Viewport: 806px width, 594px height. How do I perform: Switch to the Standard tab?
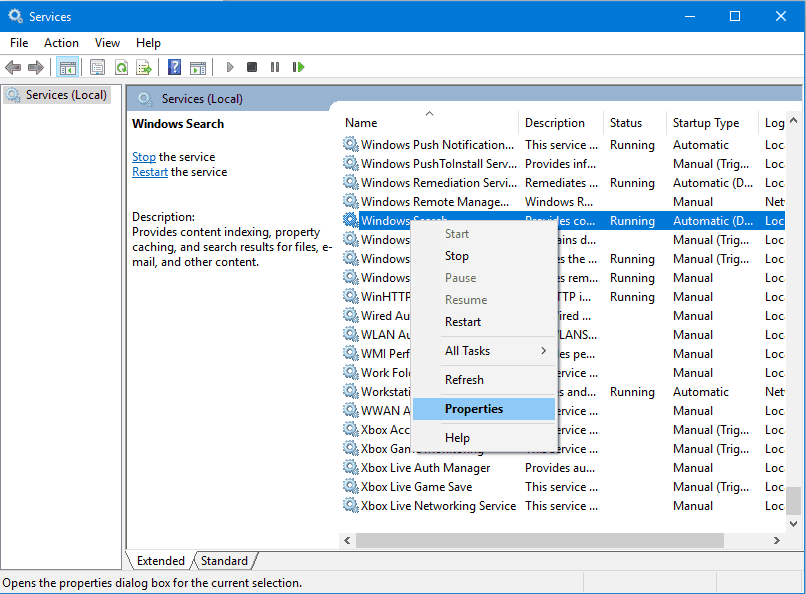point(224,561)
